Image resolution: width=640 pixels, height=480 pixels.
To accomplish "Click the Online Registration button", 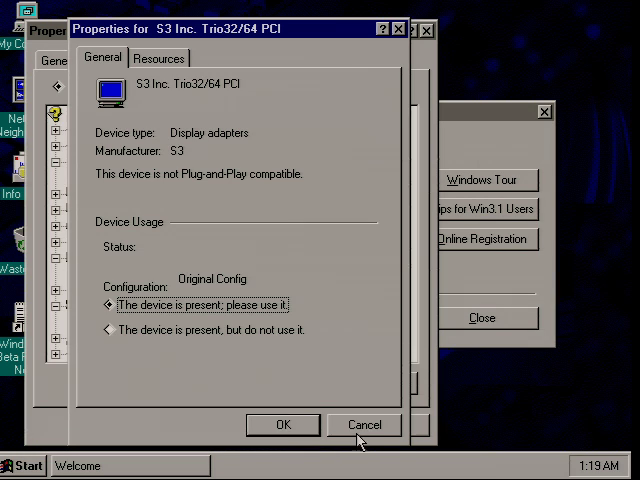I will pos(488,239).
